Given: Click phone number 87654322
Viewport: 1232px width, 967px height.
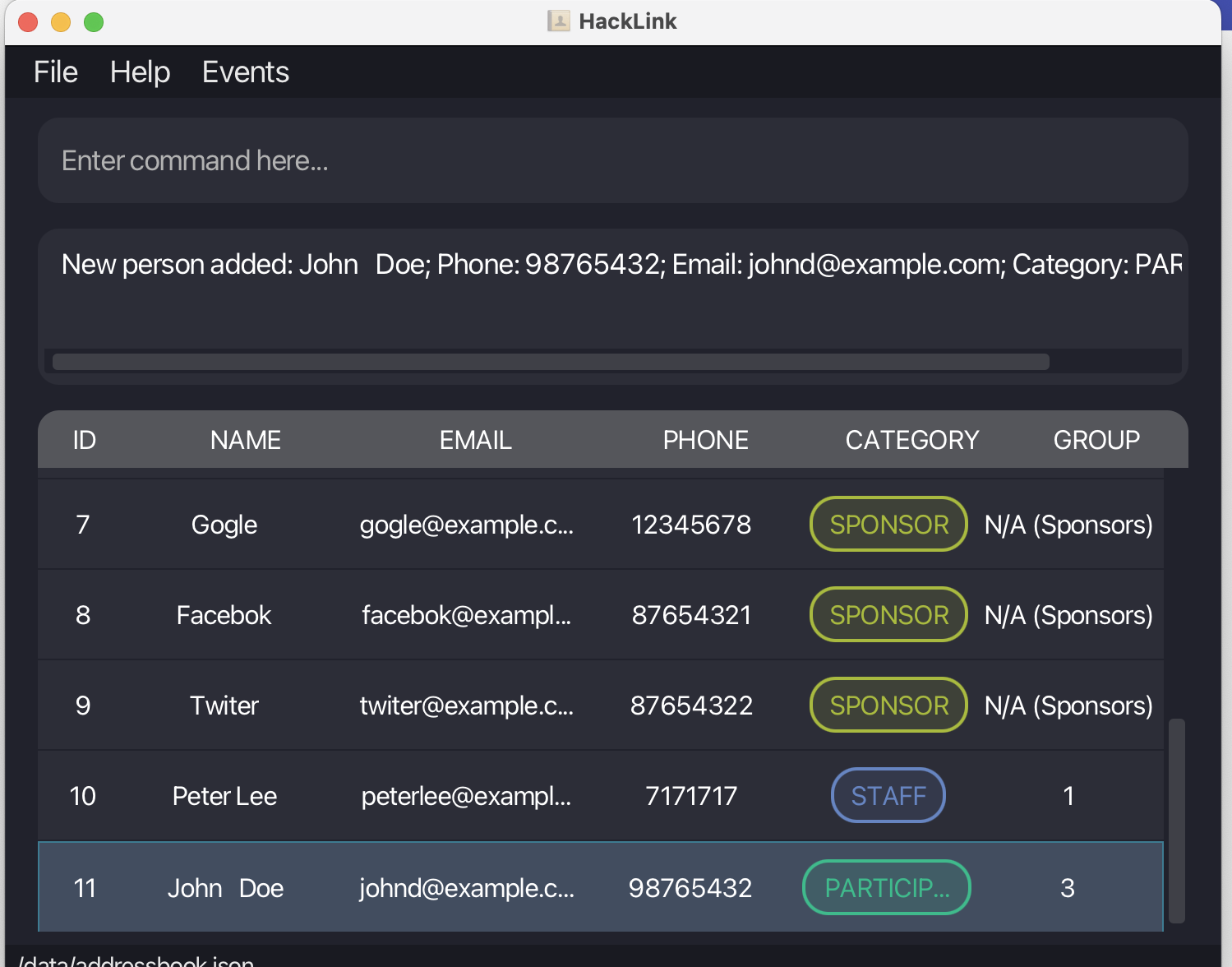Looking at the screenshot, I should pyautogui.click(x=691, y=706).
